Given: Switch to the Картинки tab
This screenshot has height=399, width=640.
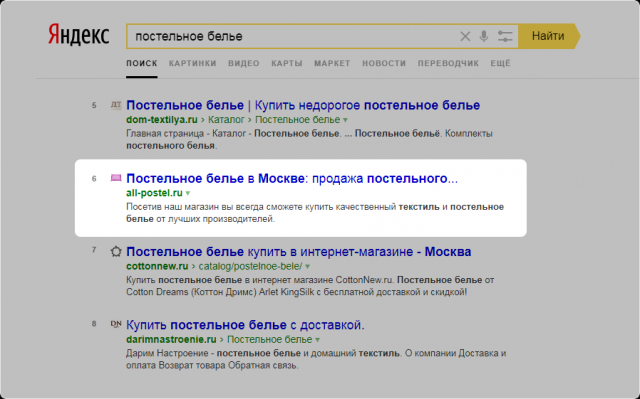Looking at the screenshot, I should (x=193, y=63).
